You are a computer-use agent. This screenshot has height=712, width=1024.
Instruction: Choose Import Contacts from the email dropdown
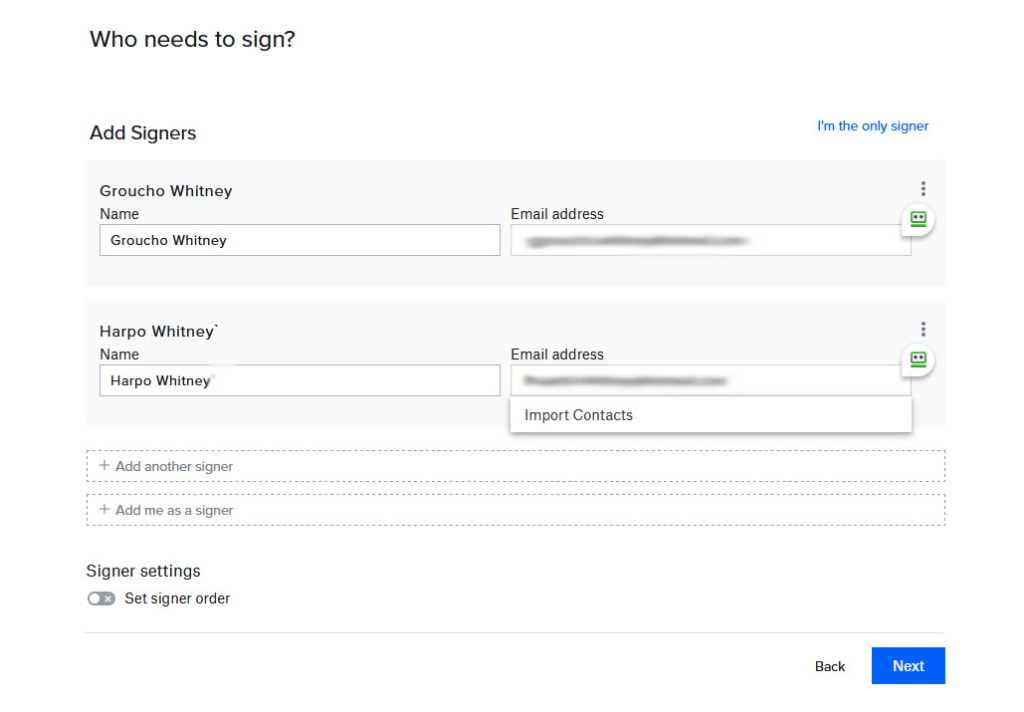578,415
